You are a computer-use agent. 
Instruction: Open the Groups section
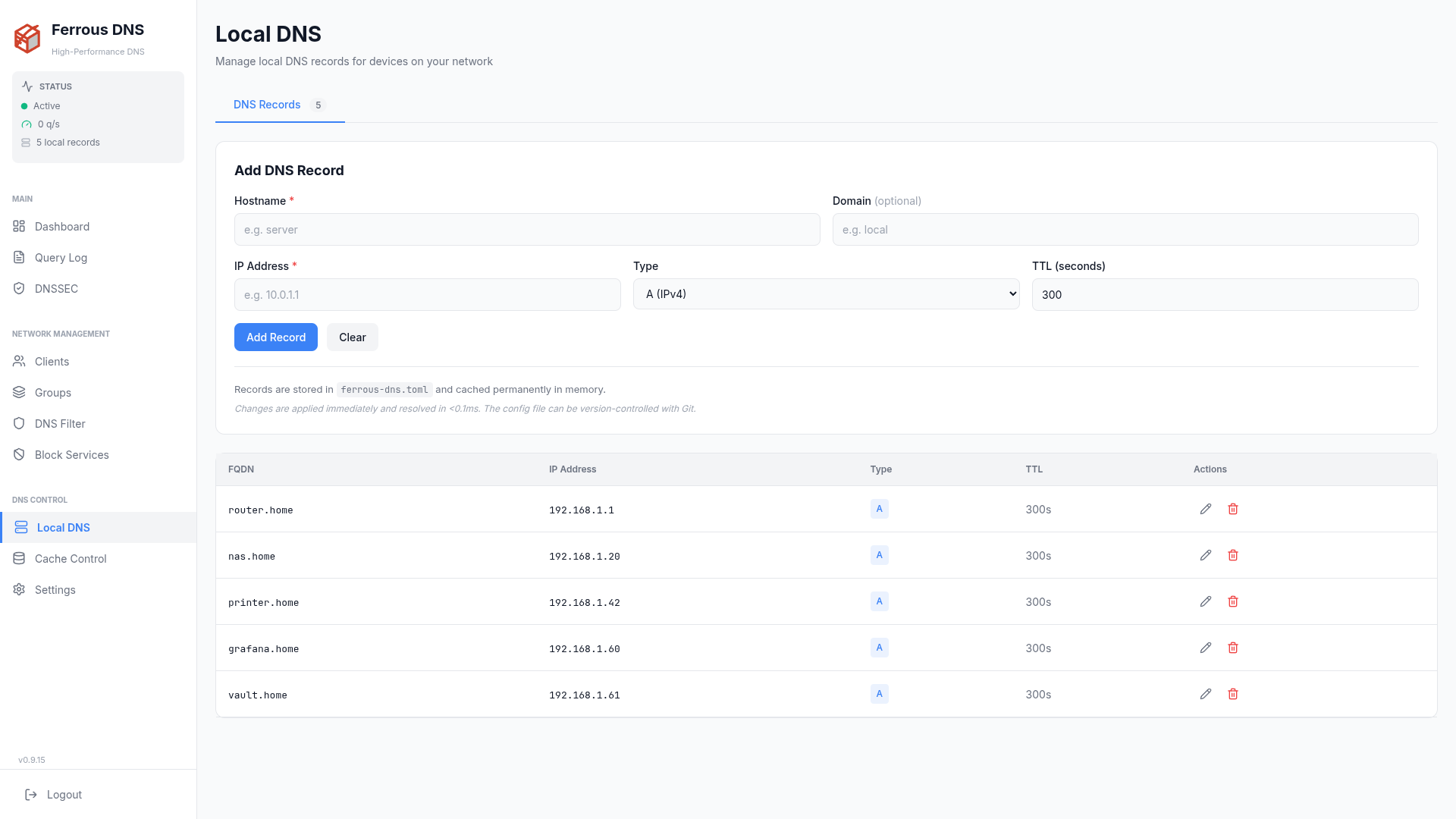[x=98, y=392]
